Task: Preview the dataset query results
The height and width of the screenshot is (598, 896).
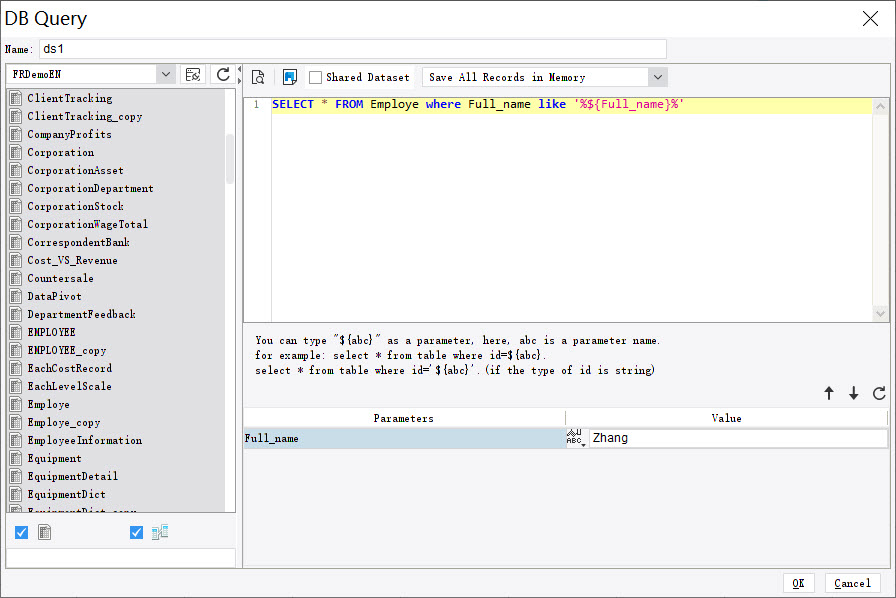Action: click(x=258, y=77)
